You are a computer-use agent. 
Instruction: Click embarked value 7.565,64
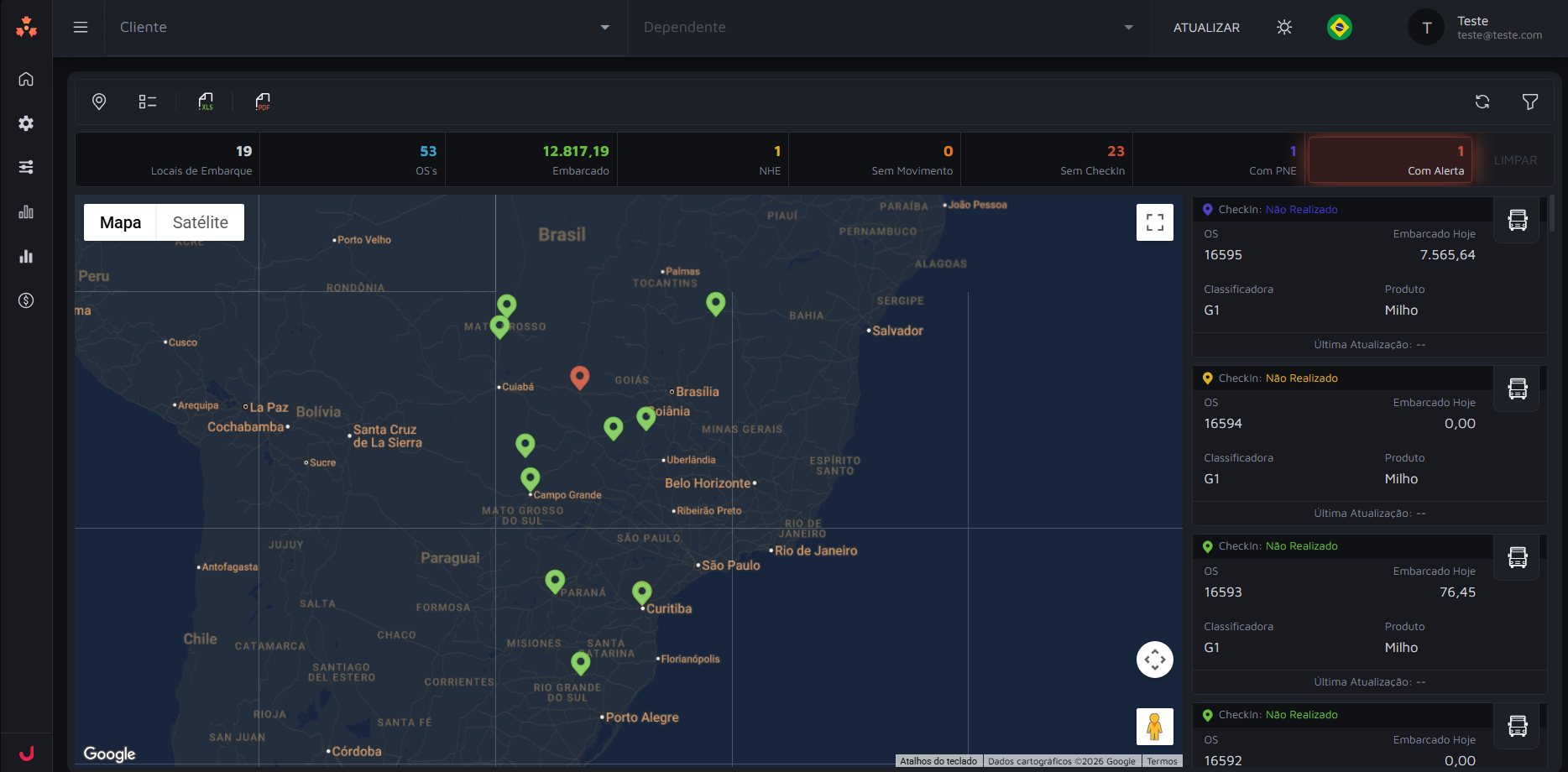1447,255
